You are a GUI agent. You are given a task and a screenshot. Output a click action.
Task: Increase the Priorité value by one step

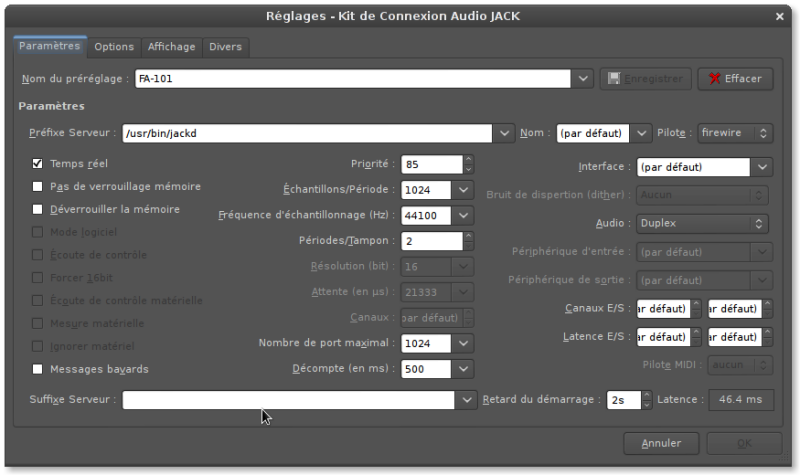click(468, 159)
